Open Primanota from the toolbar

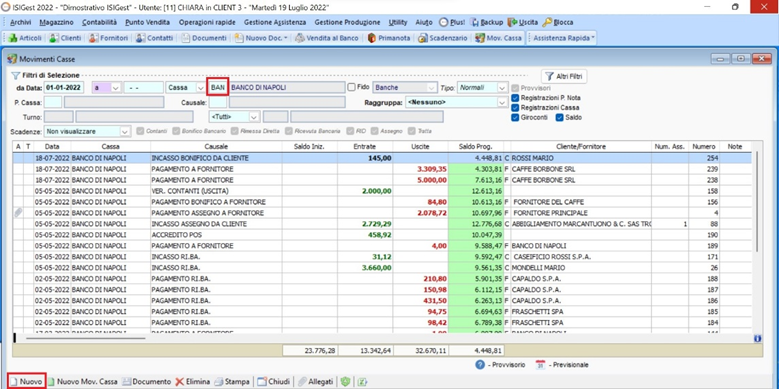click(x=389, y=38)
